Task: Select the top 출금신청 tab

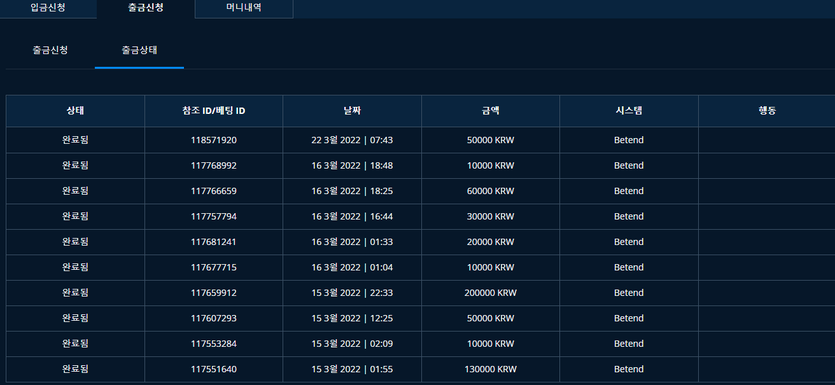Action: pyautogui.click(x=146, y=9)
